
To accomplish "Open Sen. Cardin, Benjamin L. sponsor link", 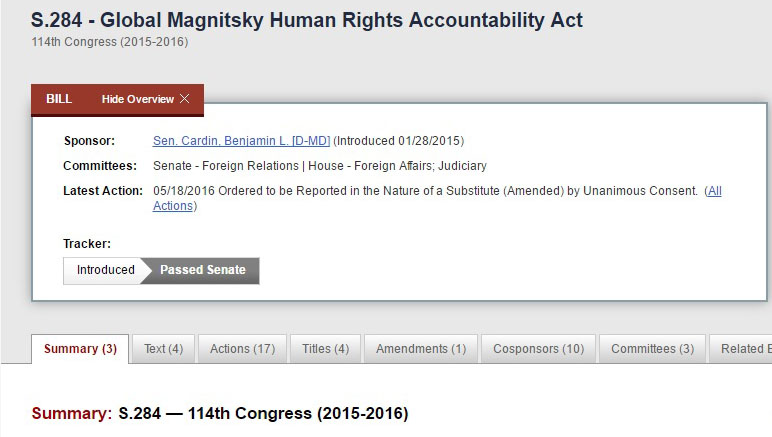I will pos(241,141).
